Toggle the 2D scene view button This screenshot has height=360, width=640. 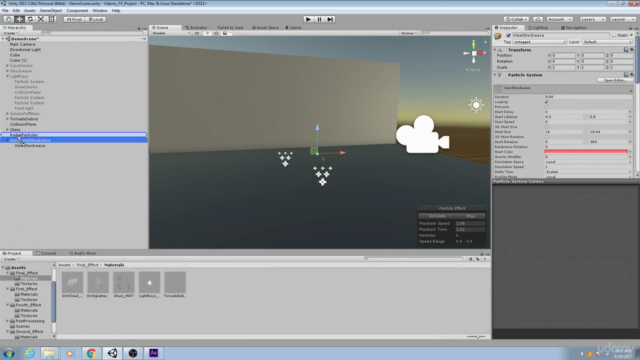coord(197,33)
